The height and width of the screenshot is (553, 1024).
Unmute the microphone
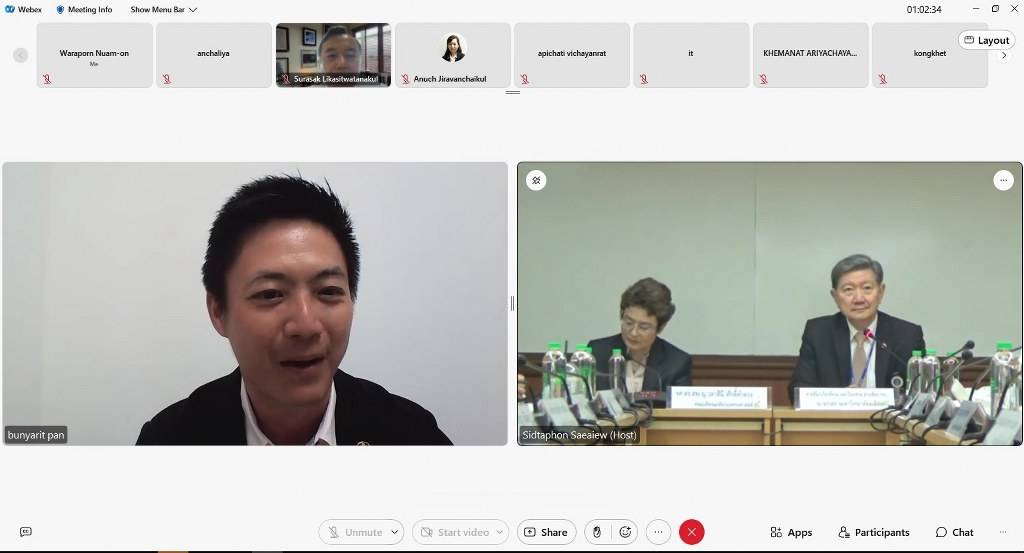point(355,532)
